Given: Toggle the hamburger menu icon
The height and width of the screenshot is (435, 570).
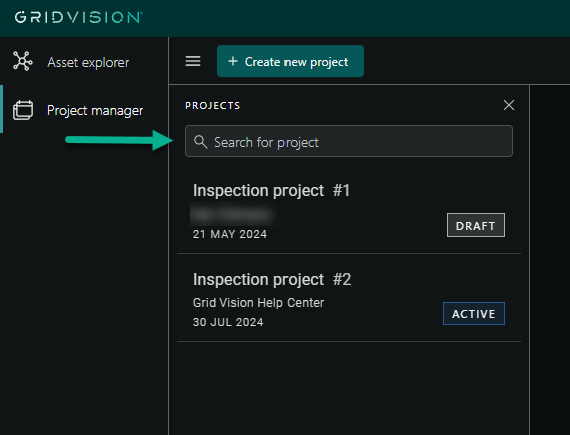Looking at the screenshot, I should (193, 61).
